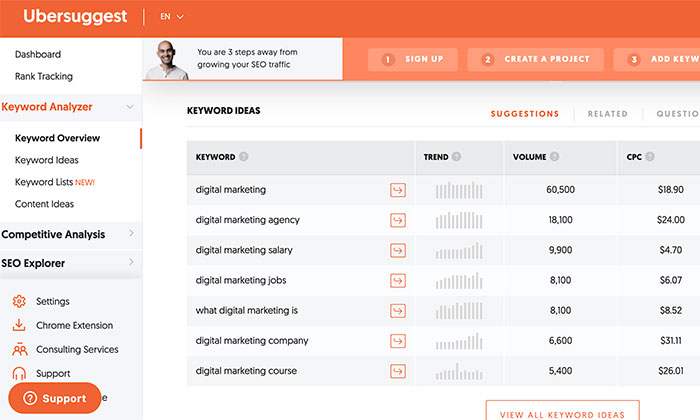Click the keyword 'digital marketing company'
The height and width of the screenshot is (420, 700).
point(252,341)
